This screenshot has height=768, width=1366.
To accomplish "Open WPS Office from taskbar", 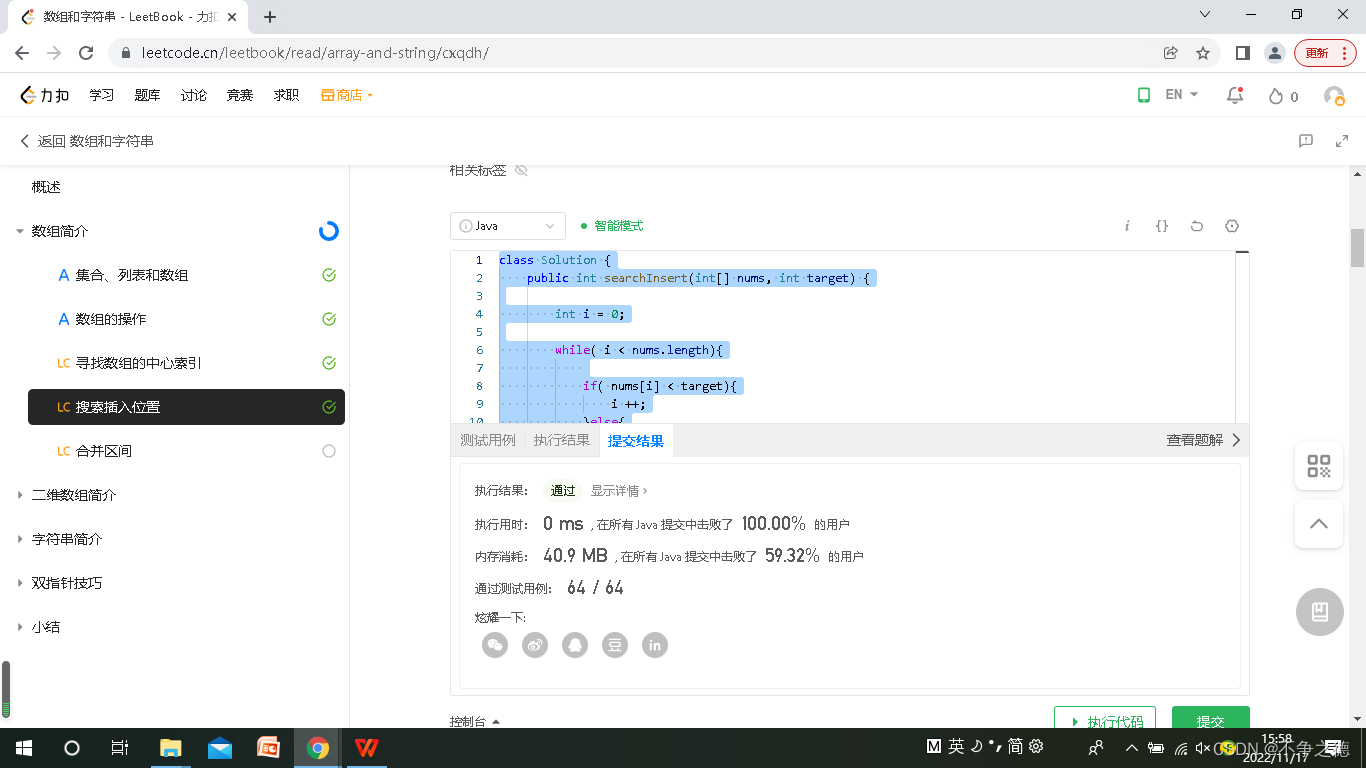I will click(367, 747).
